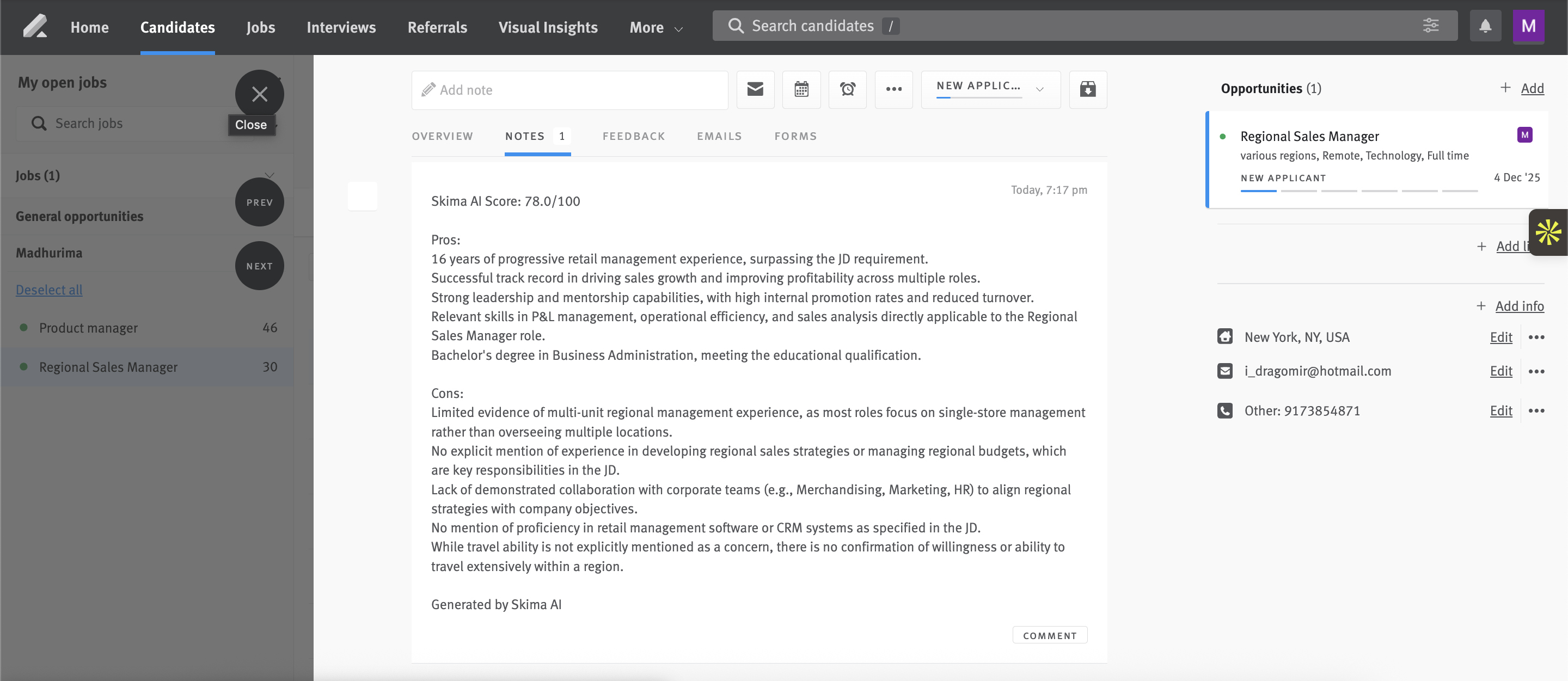Click the search filter sliders icon
Viewport: 1568px width, 681px height.
[x=1430, y=26]
